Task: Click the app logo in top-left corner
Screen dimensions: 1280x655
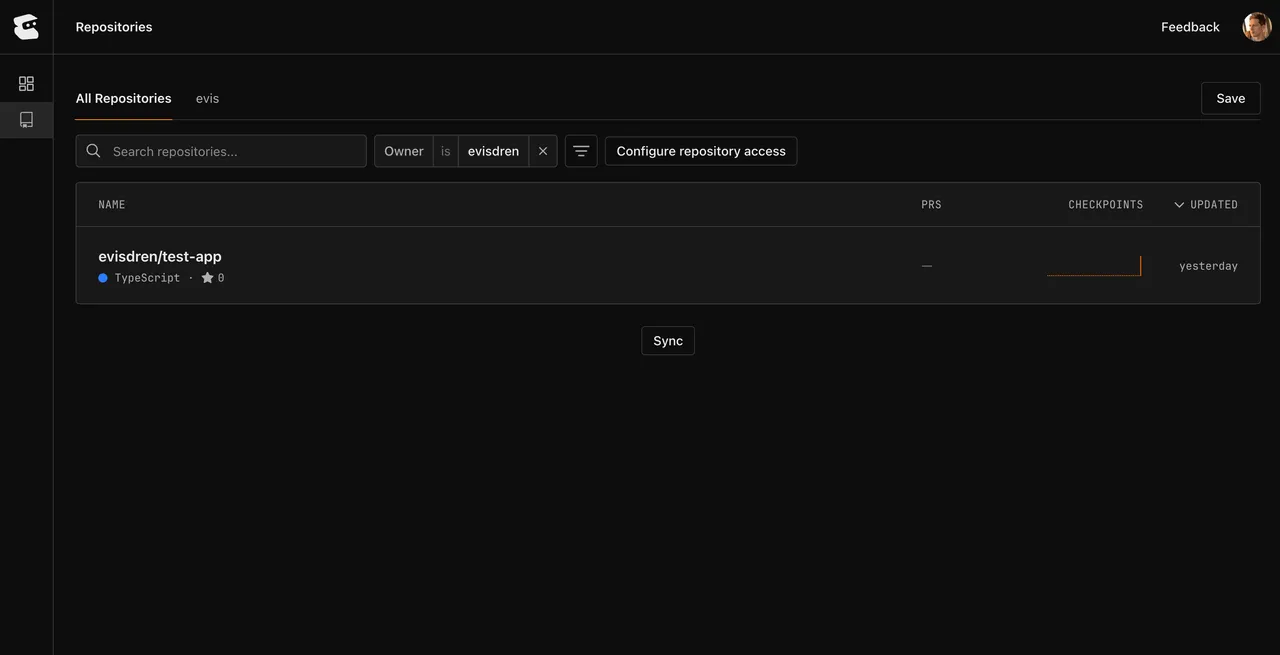Action: coord(26,27)
